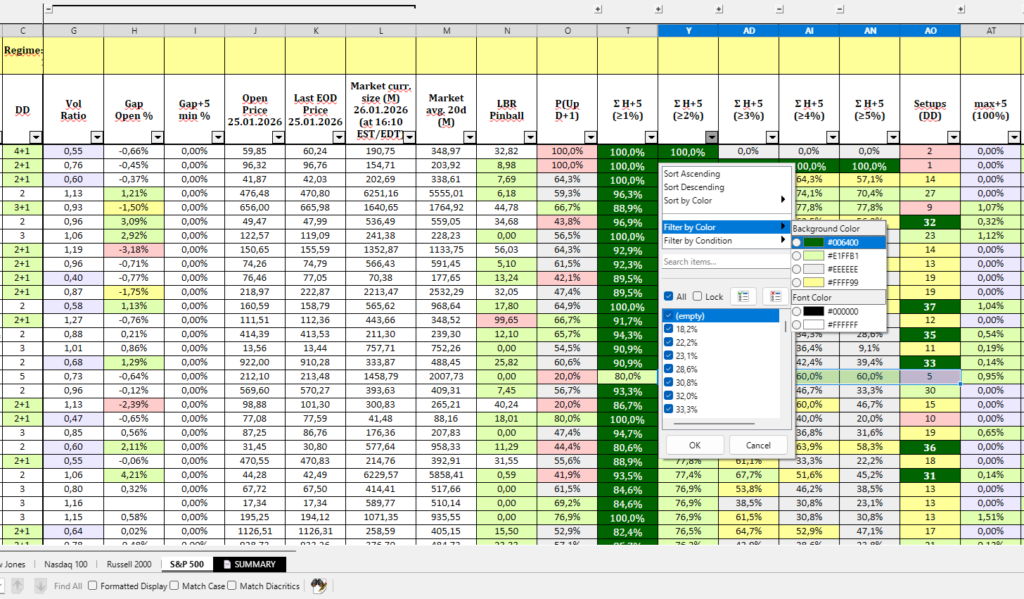Open Setups (DD) column filter dropdown
Image resolution: width=1024 pixels, height=599 pixels.
(952, 137)
